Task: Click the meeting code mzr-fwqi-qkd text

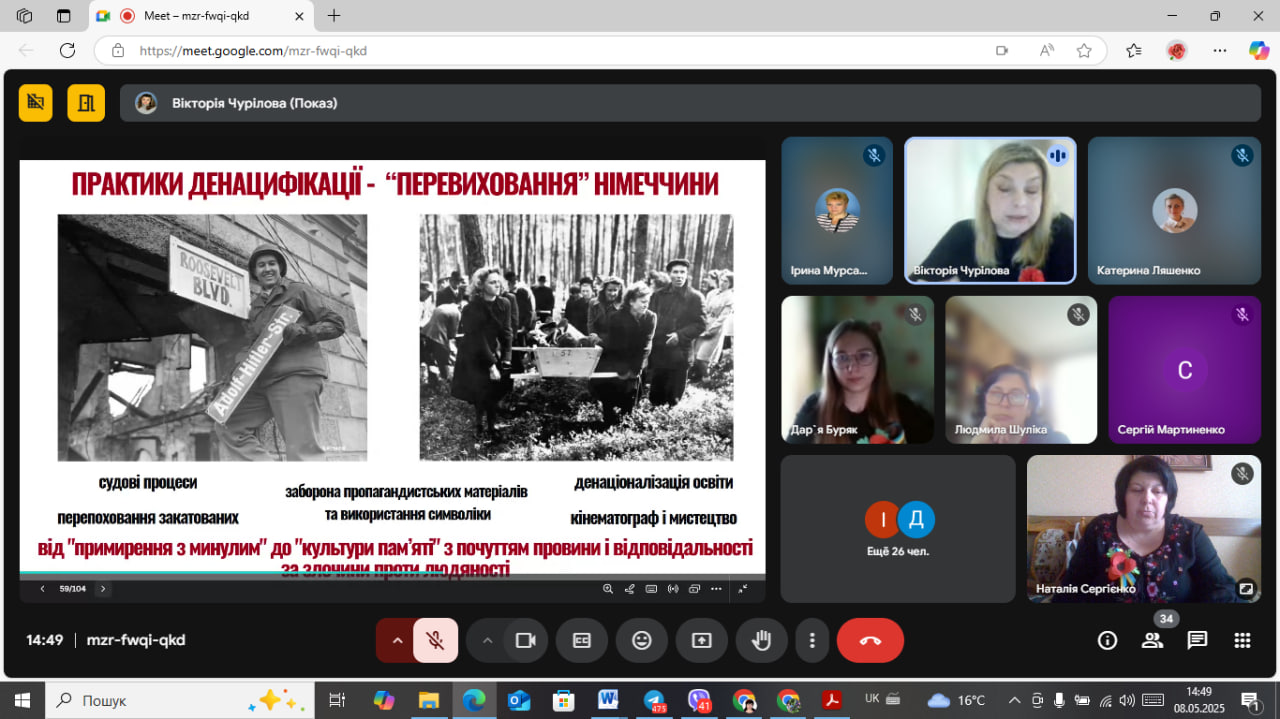Action: (x=136, y=640)
